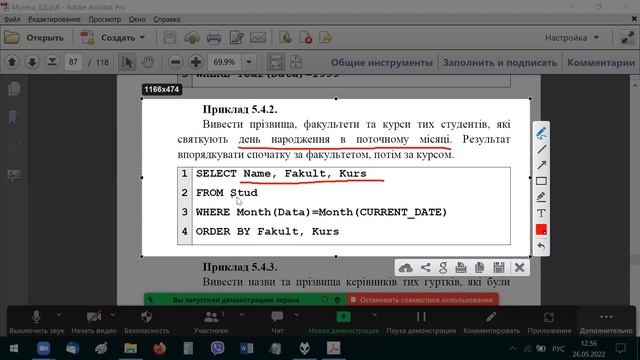Open the Редактирование menu
This screenshot has width=640, height=360.
[54, 19]
